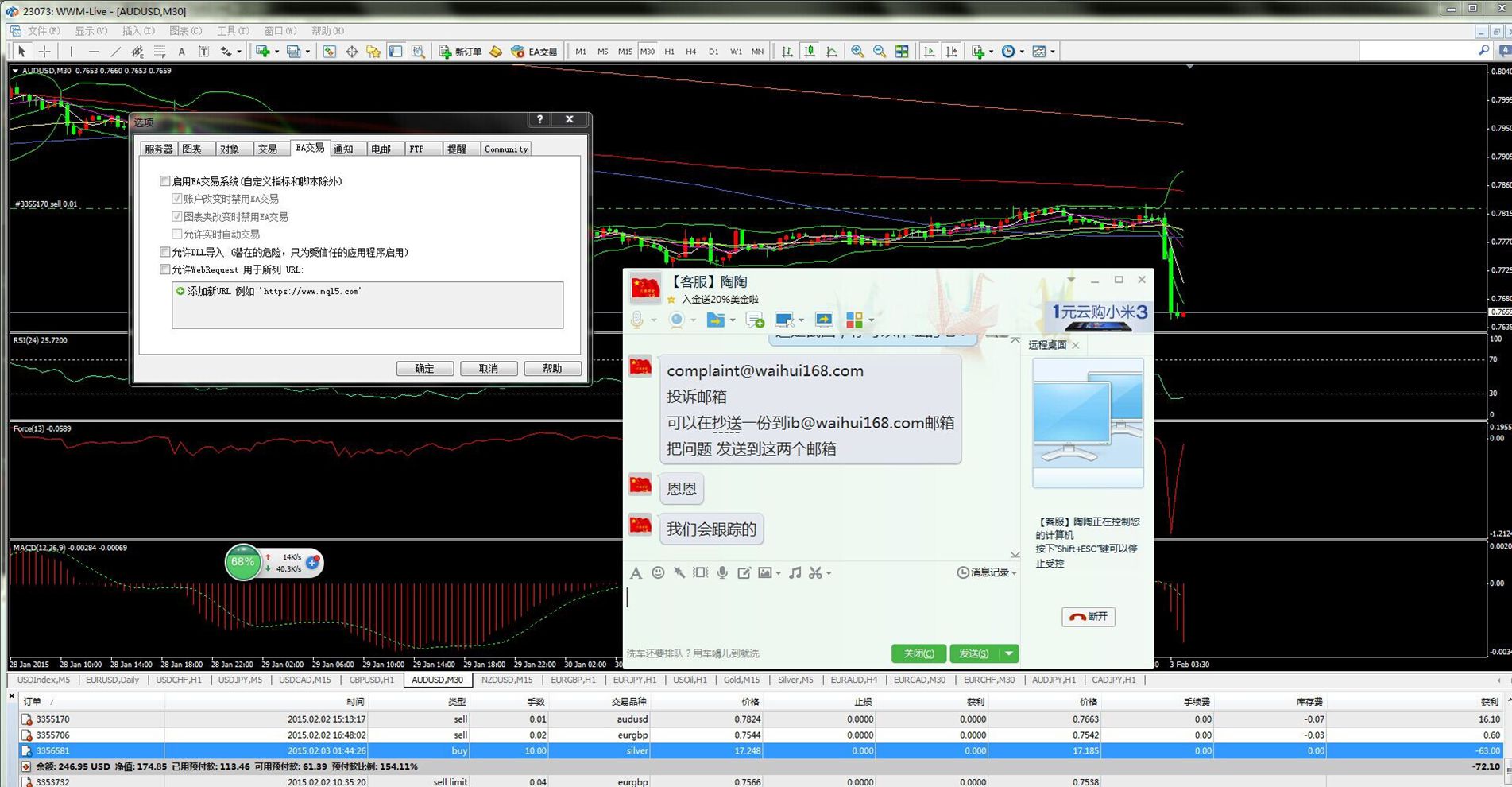Click the add new URL entry field
Image resolution: width=1512 pixels, height=787 pixels.
point(367,291)
